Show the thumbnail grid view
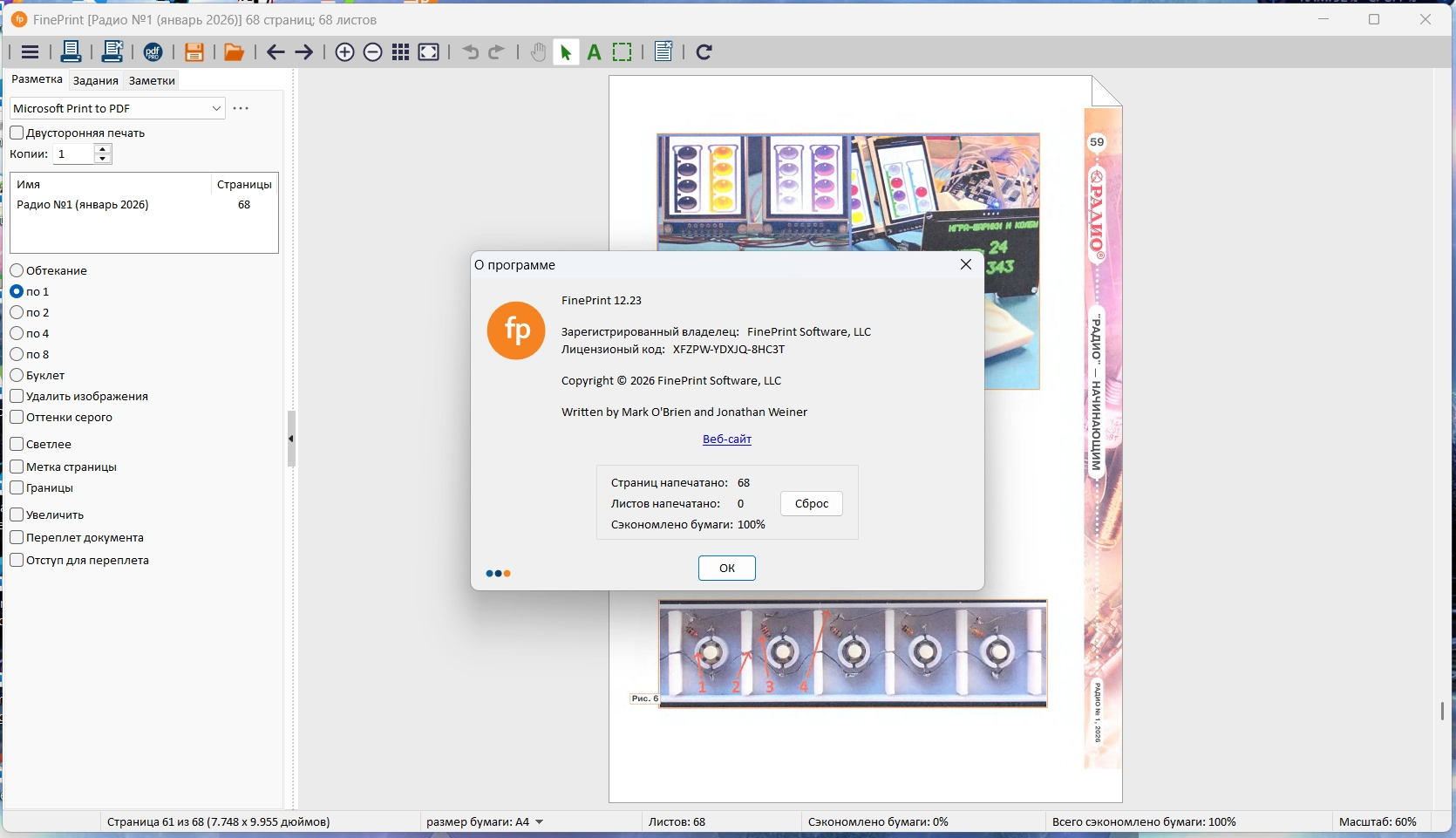This screenshot has width=1456, height=838. point(400,52)
